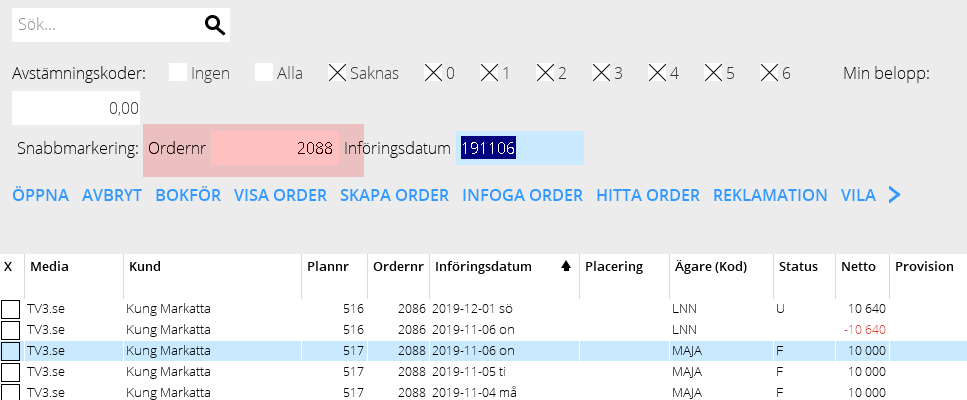Uncheck the Saknas checkbox
The image size is (967, 400).
tap(337, 73)
